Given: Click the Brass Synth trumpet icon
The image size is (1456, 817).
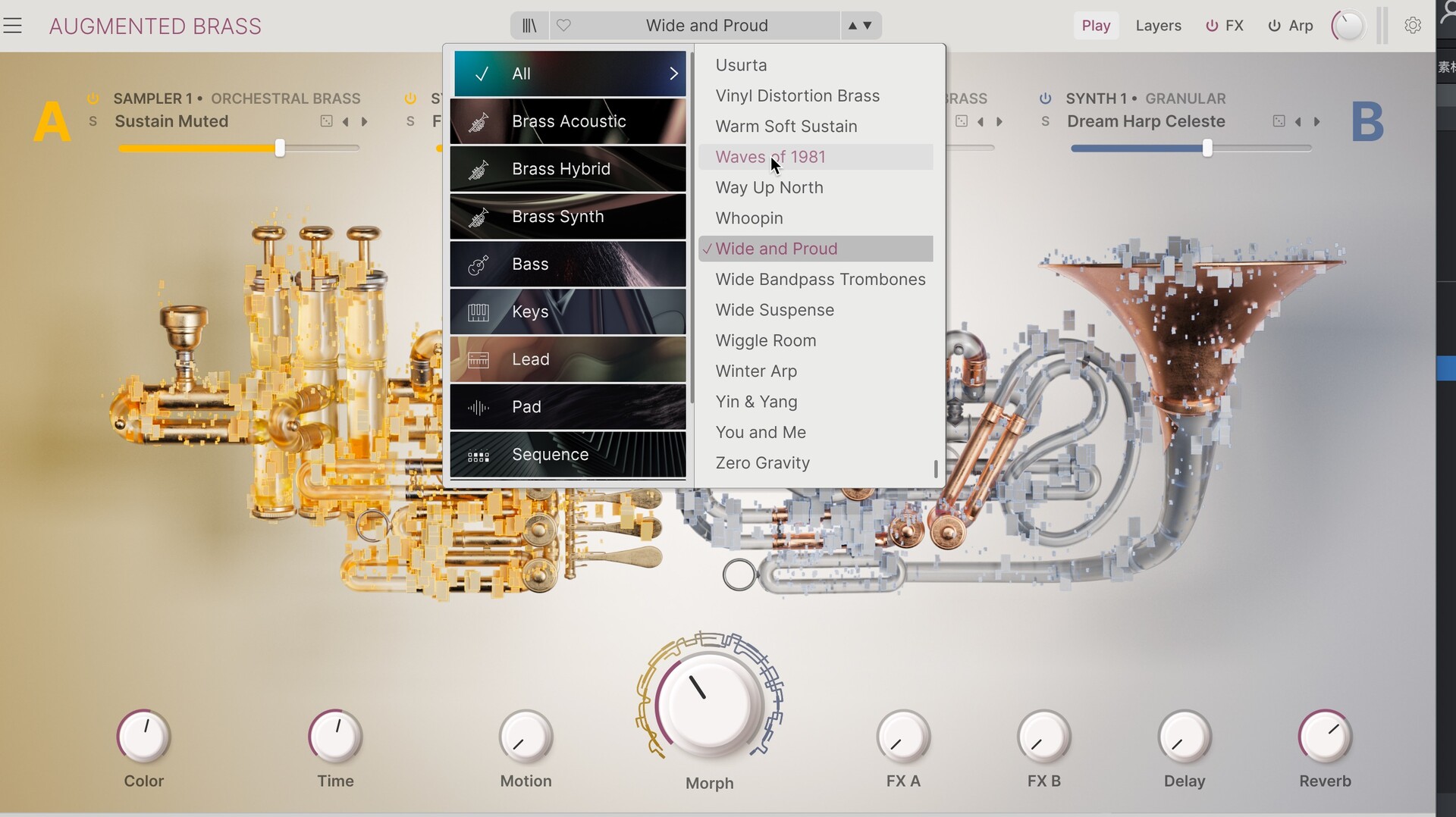Looking at the screenshot, I should point(479,217).
